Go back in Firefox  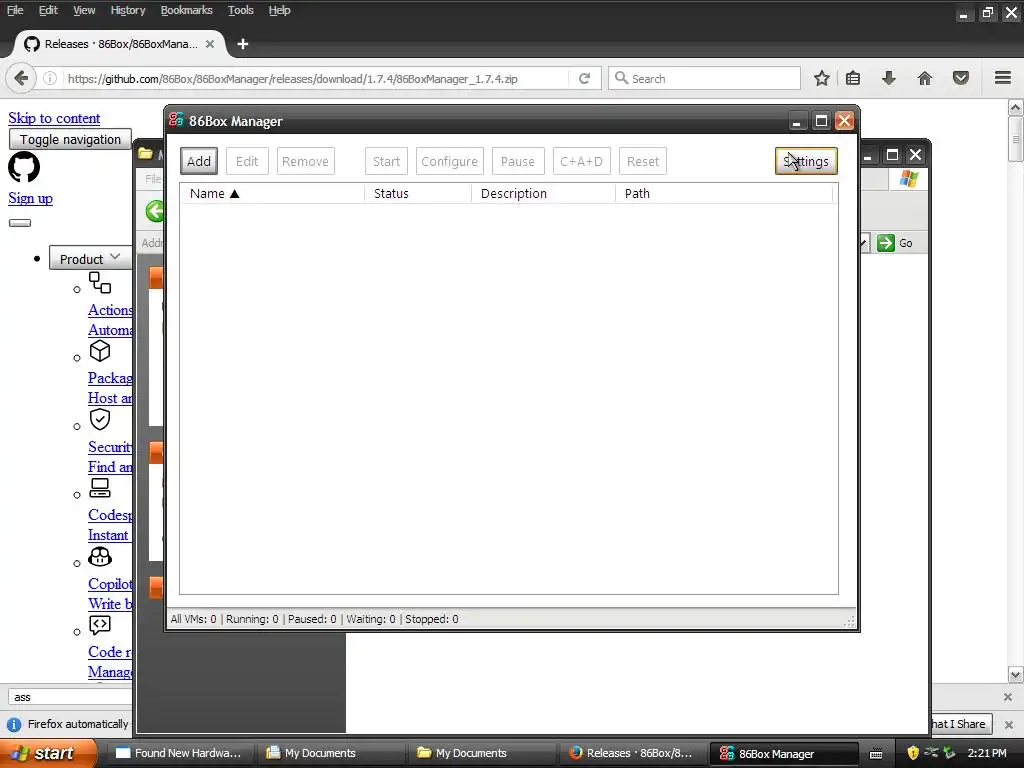tap(21, 78)
